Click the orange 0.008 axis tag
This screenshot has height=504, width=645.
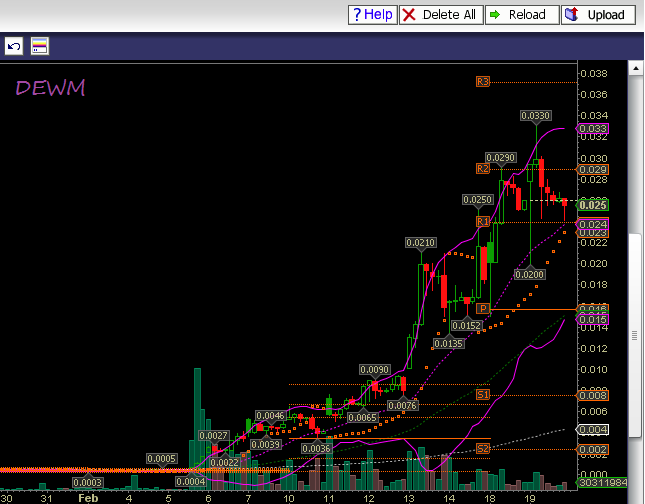[592, 395]
